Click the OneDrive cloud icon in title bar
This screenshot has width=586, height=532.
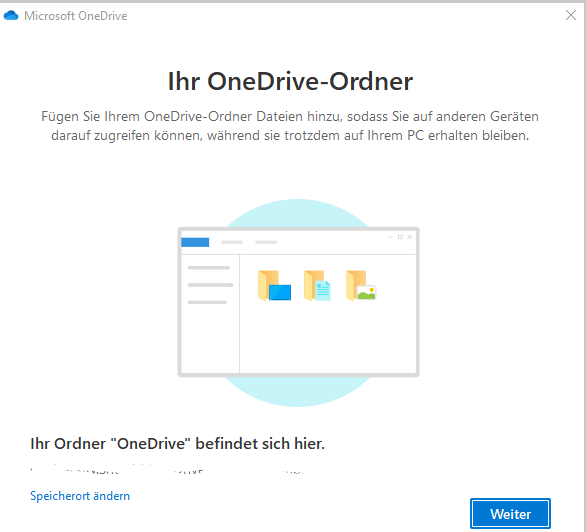point(11,15)
